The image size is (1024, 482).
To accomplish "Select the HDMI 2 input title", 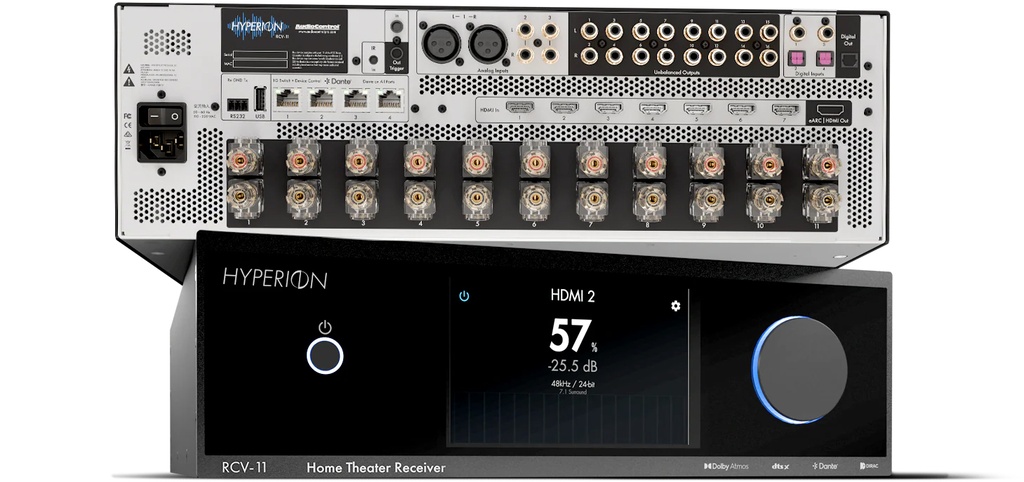I will click(x=573, y=296).
